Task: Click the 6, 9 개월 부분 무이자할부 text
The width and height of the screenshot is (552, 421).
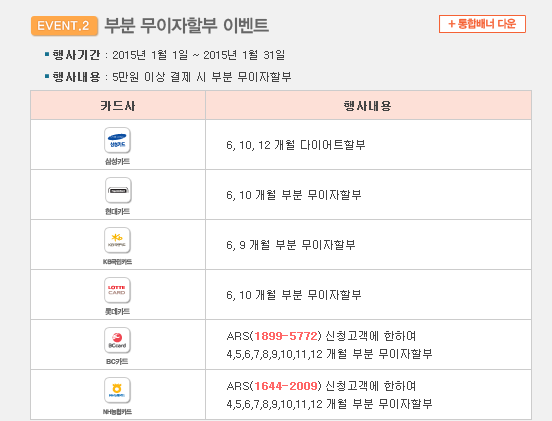Action: pyautogui.click(x=291, y=245)
